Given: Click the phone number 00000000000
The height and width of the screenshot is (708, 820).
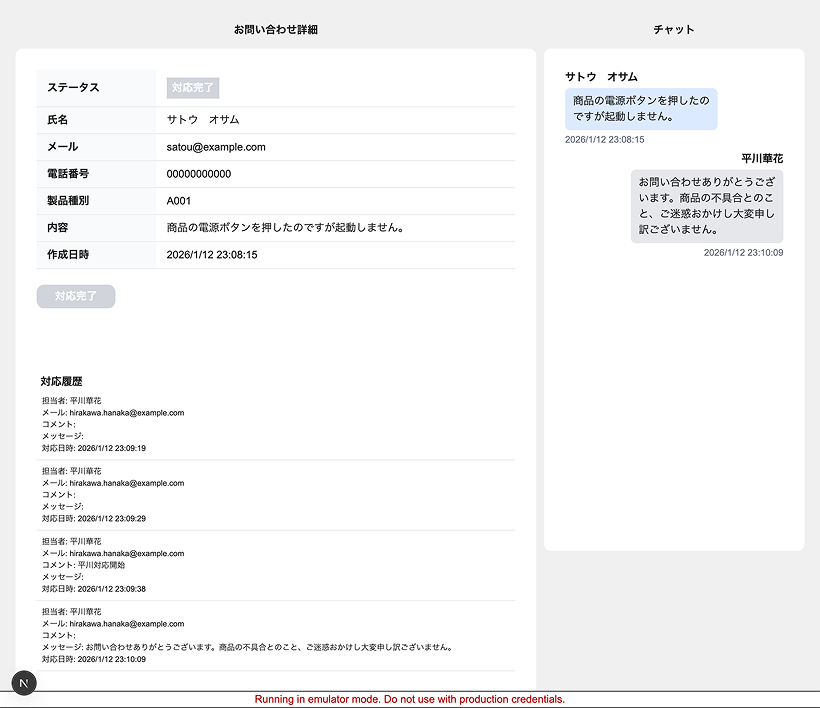Looking at the screenshot, I should pyautogui.click(x=199, y=174).
